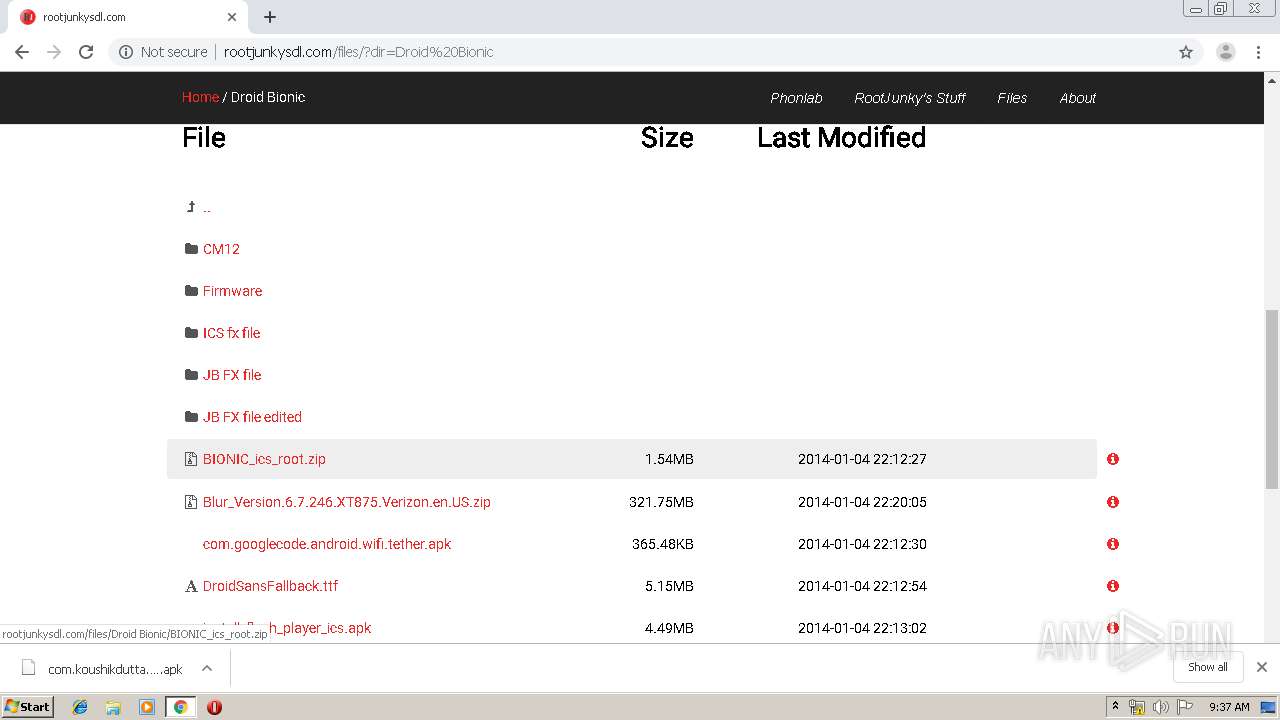
Task: Open the JB FX file folder link
Action: click(232, 375)
